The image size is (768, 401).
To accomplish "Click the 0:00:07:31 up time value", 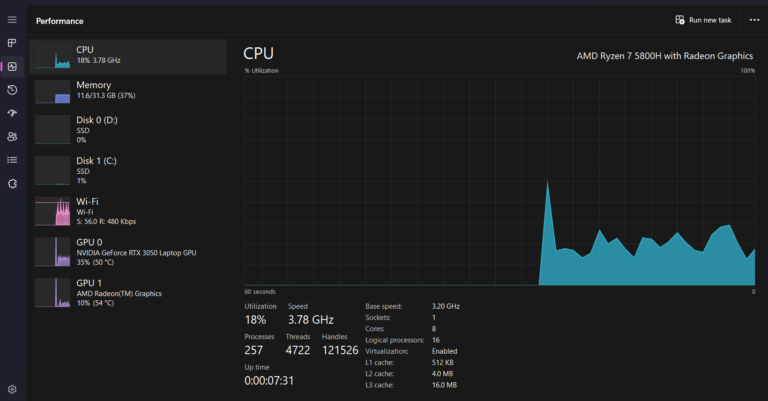I will coord(269,380).
